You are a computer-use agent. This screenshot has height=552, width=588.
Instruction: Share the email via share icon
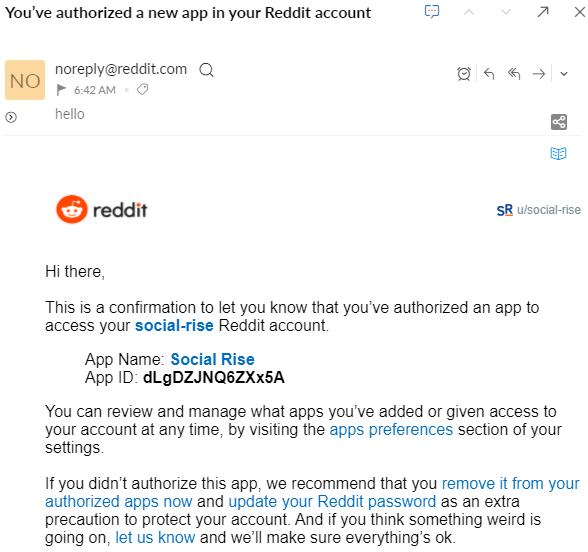pos(559,122)
